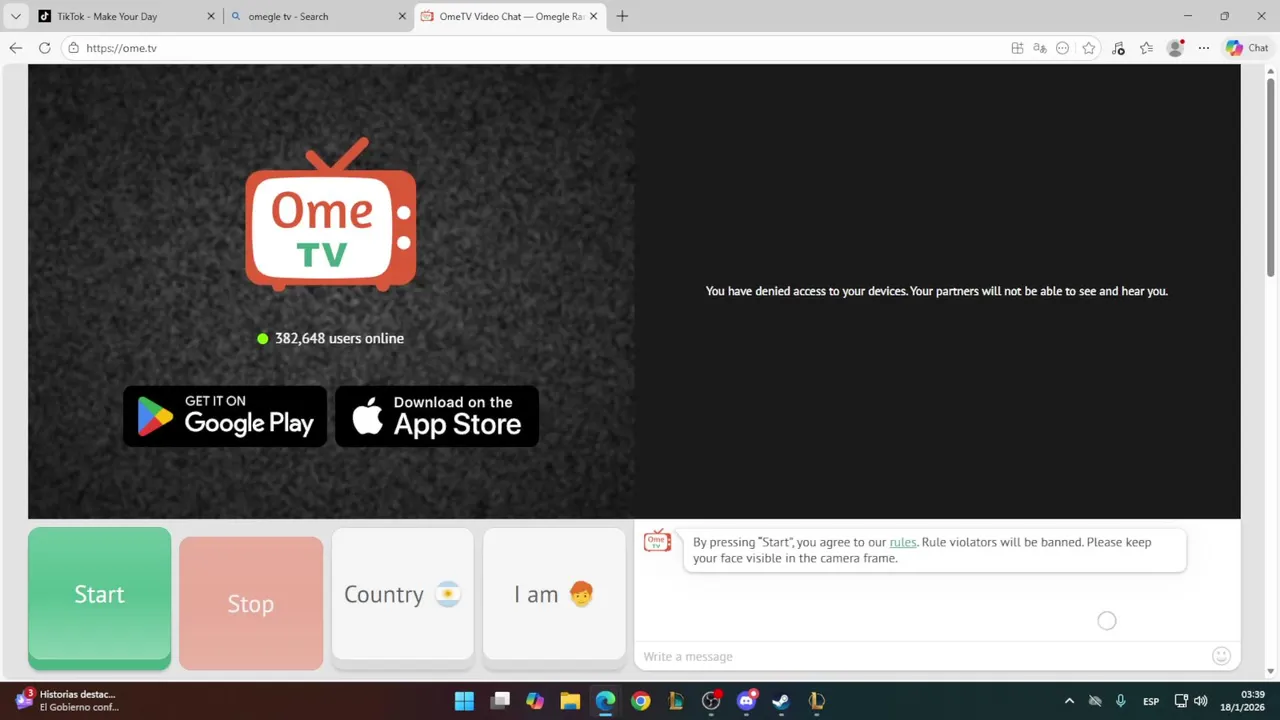Open the tab actions menu dropdown
This screenshot has width=1280, height=720.
pyautogui.click(x=15, y=16)
